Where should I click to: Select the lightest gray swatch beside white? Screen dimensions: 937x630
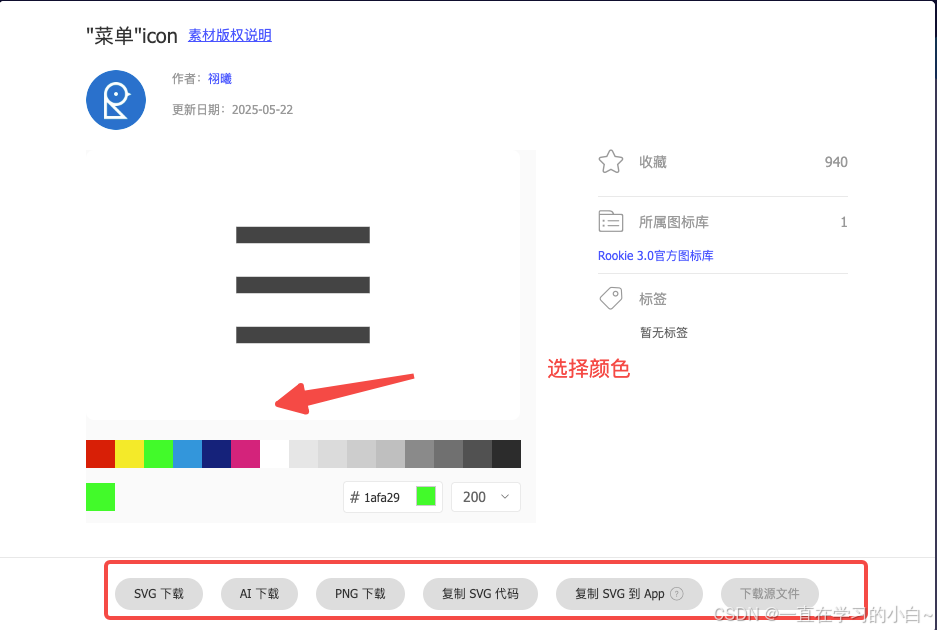(304, 454)
